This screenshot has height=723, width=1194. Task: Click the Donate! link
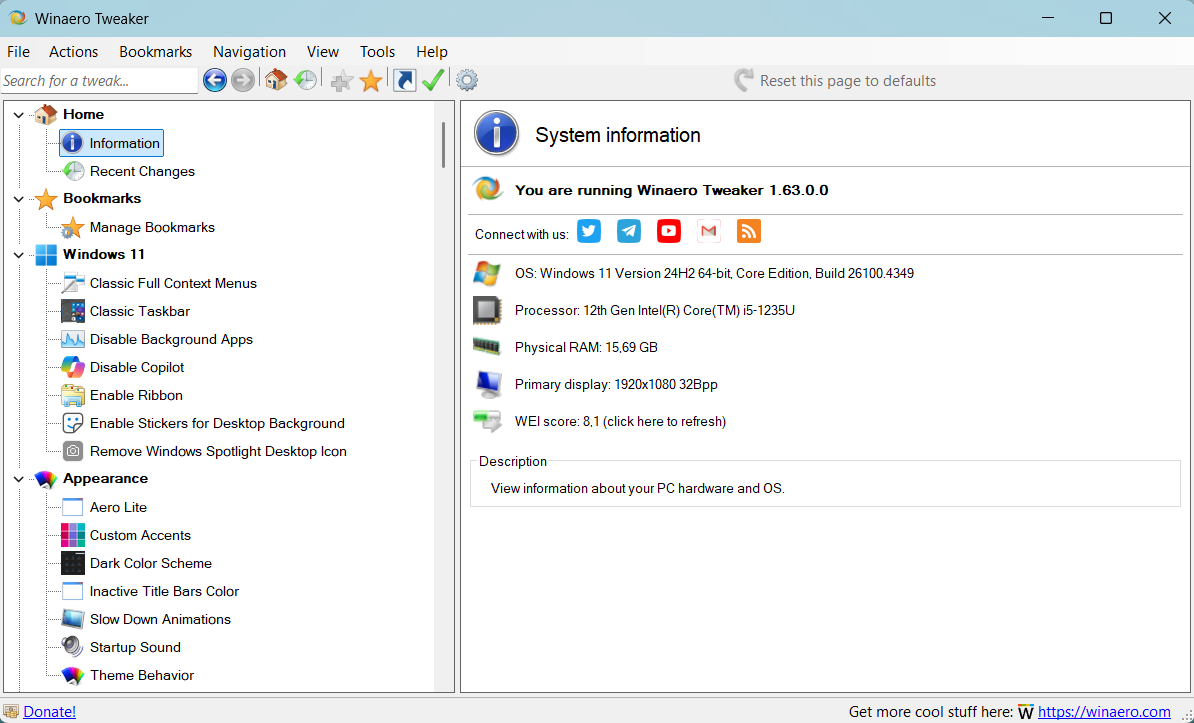49,712
